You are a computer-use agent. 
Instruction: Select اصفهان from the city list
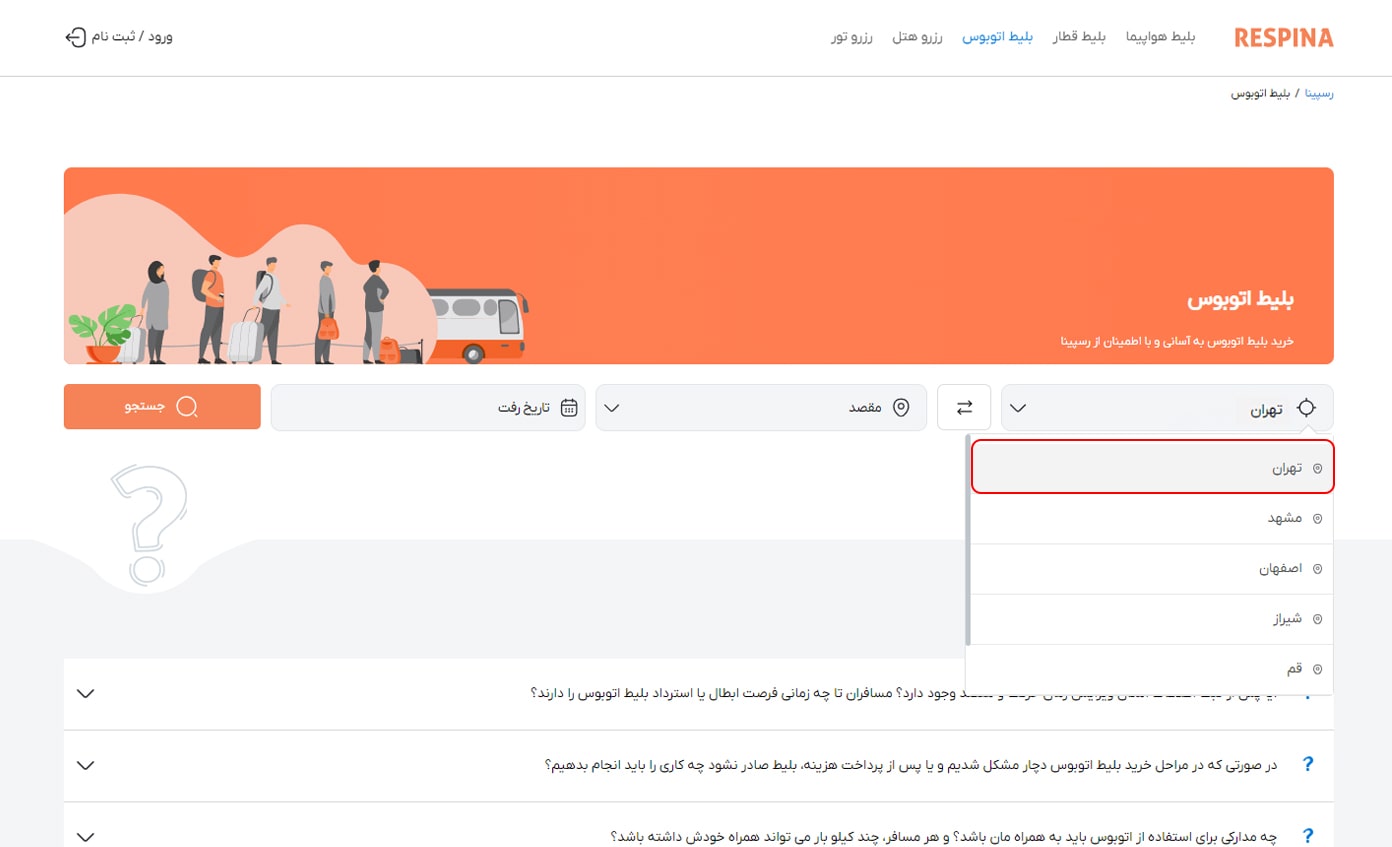[x=1280, y=569]
